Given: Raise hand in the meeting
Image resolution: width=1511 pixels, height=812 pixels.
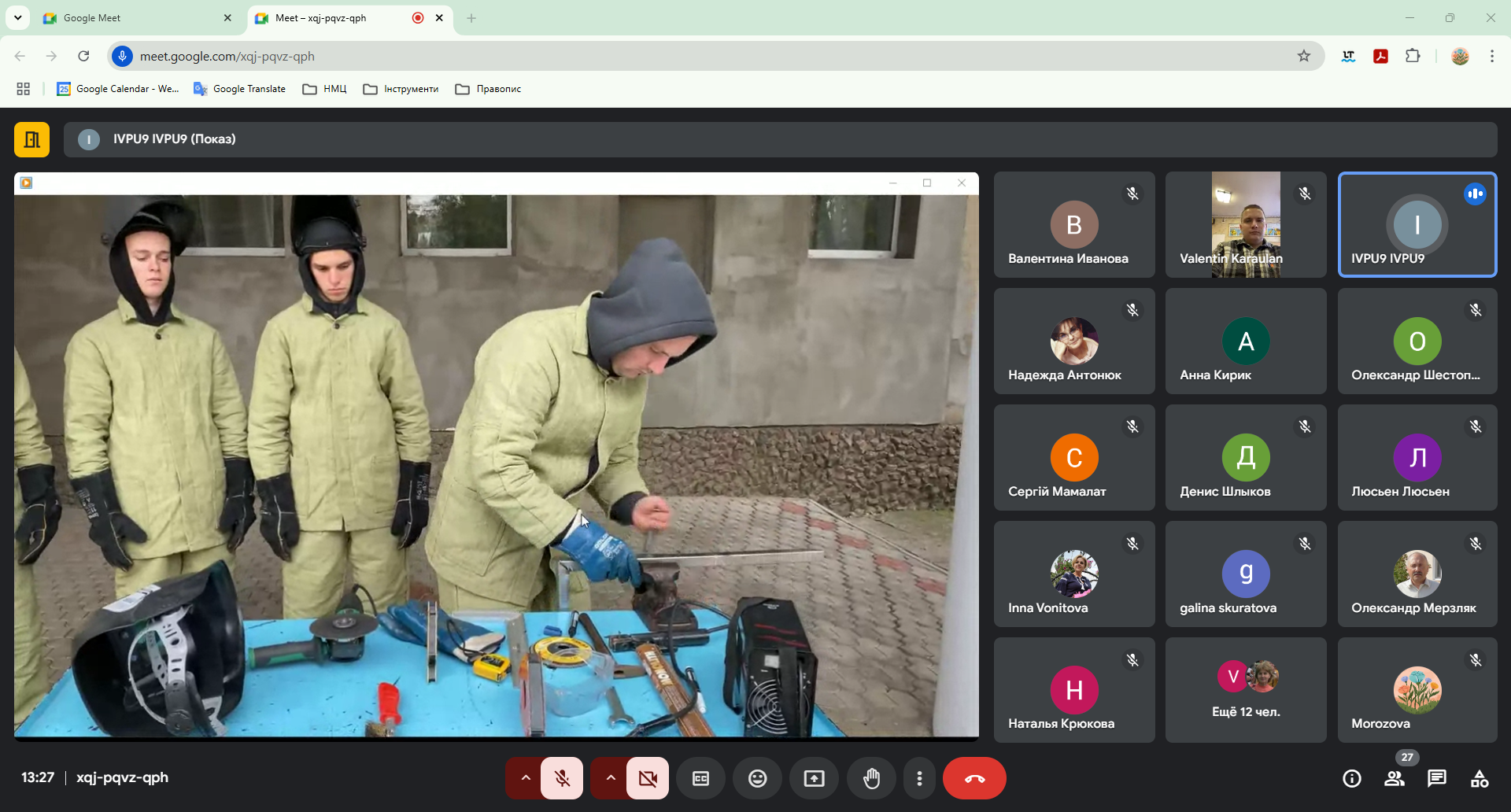Looking at the screenshot, I should tap(871, 778).
